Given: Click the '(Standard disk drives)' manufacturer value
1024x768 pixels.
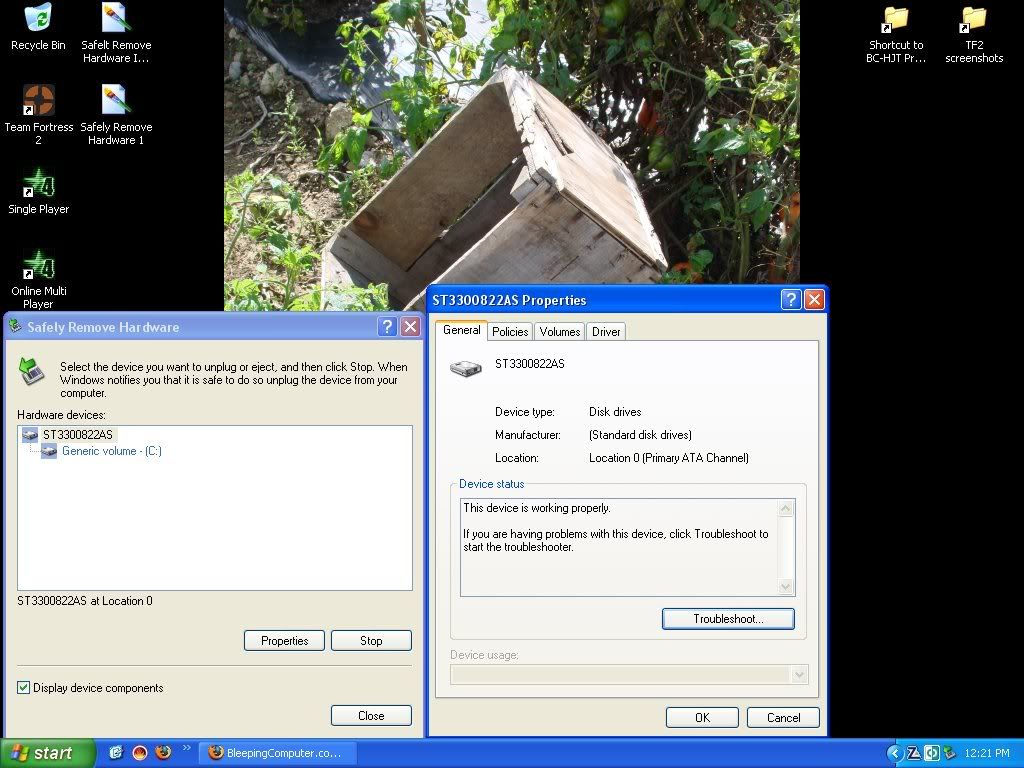Looking at the screenshot, I should (x=640, y=435).
